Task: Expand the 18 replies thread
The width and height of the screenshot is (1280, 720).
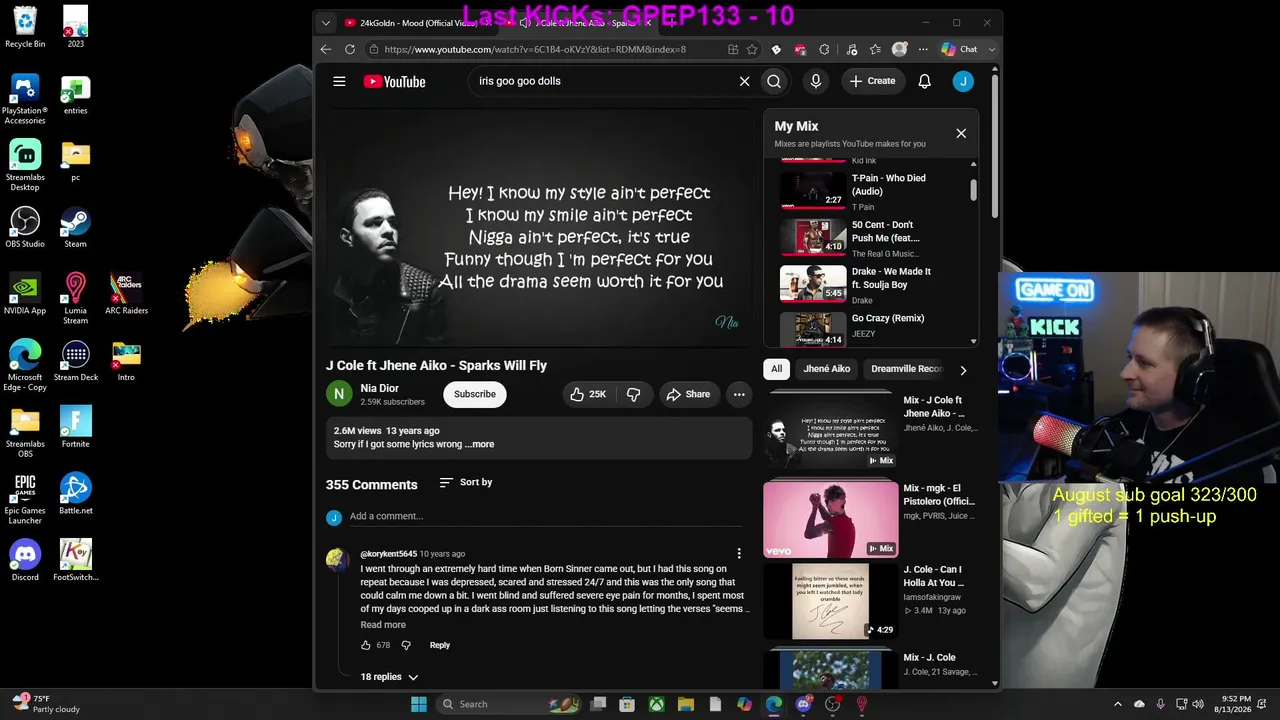Action: (389, 677)
